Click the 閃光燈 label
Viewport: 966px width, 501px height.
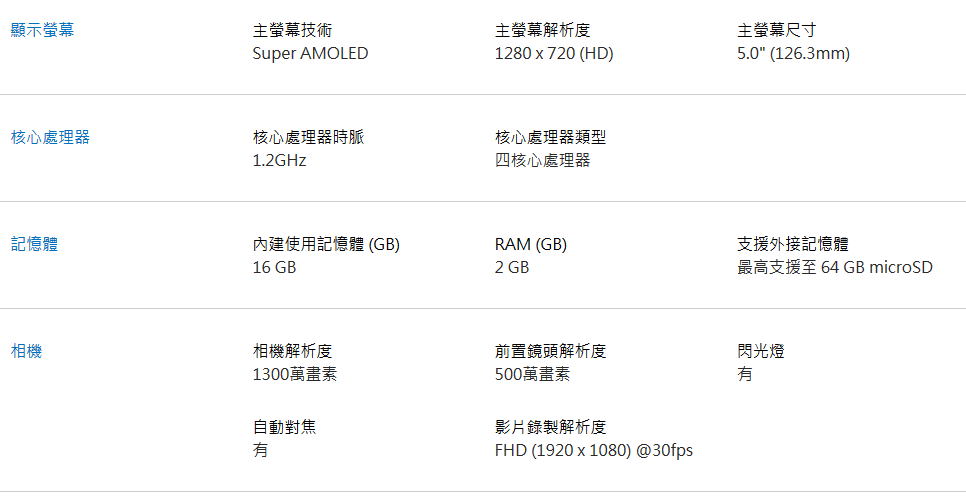[x=761, y=351]
